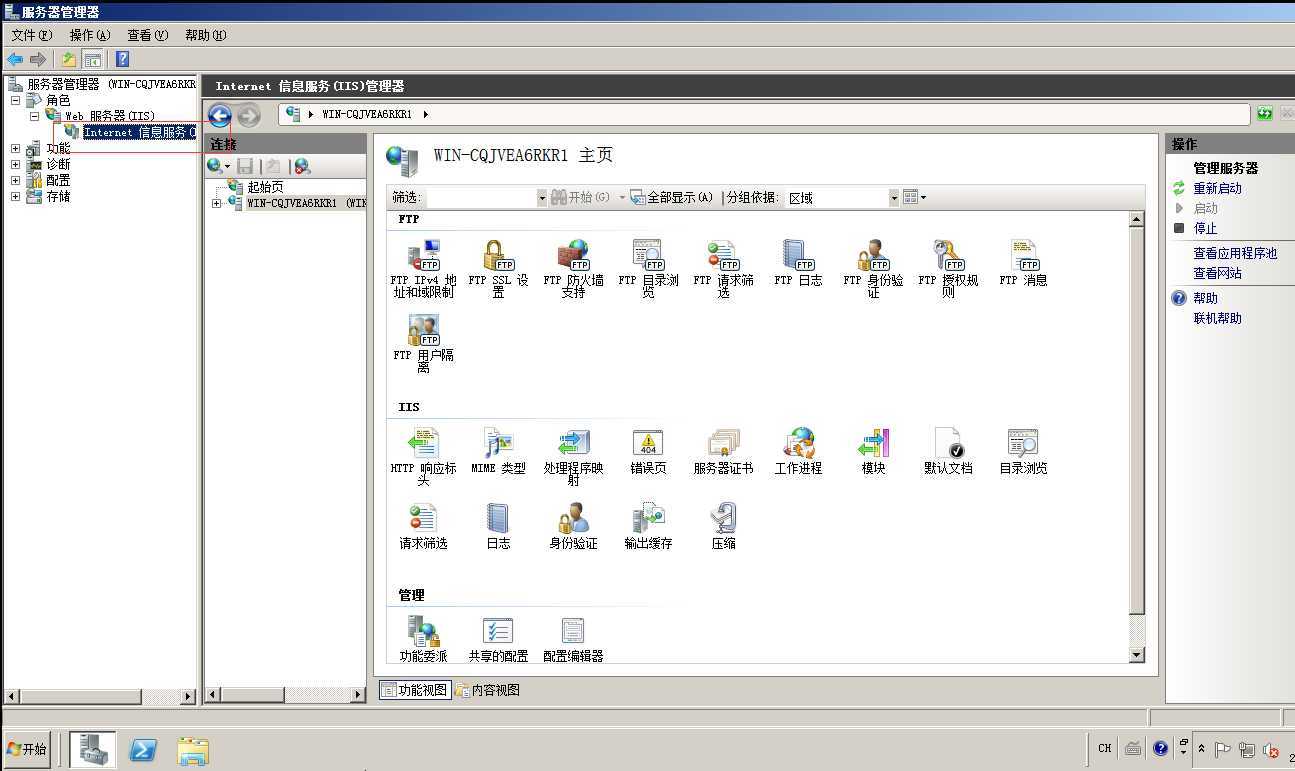Click the 筛选 filter input field
Viewport: 1295px width, 771px height.
pos(481,198)
